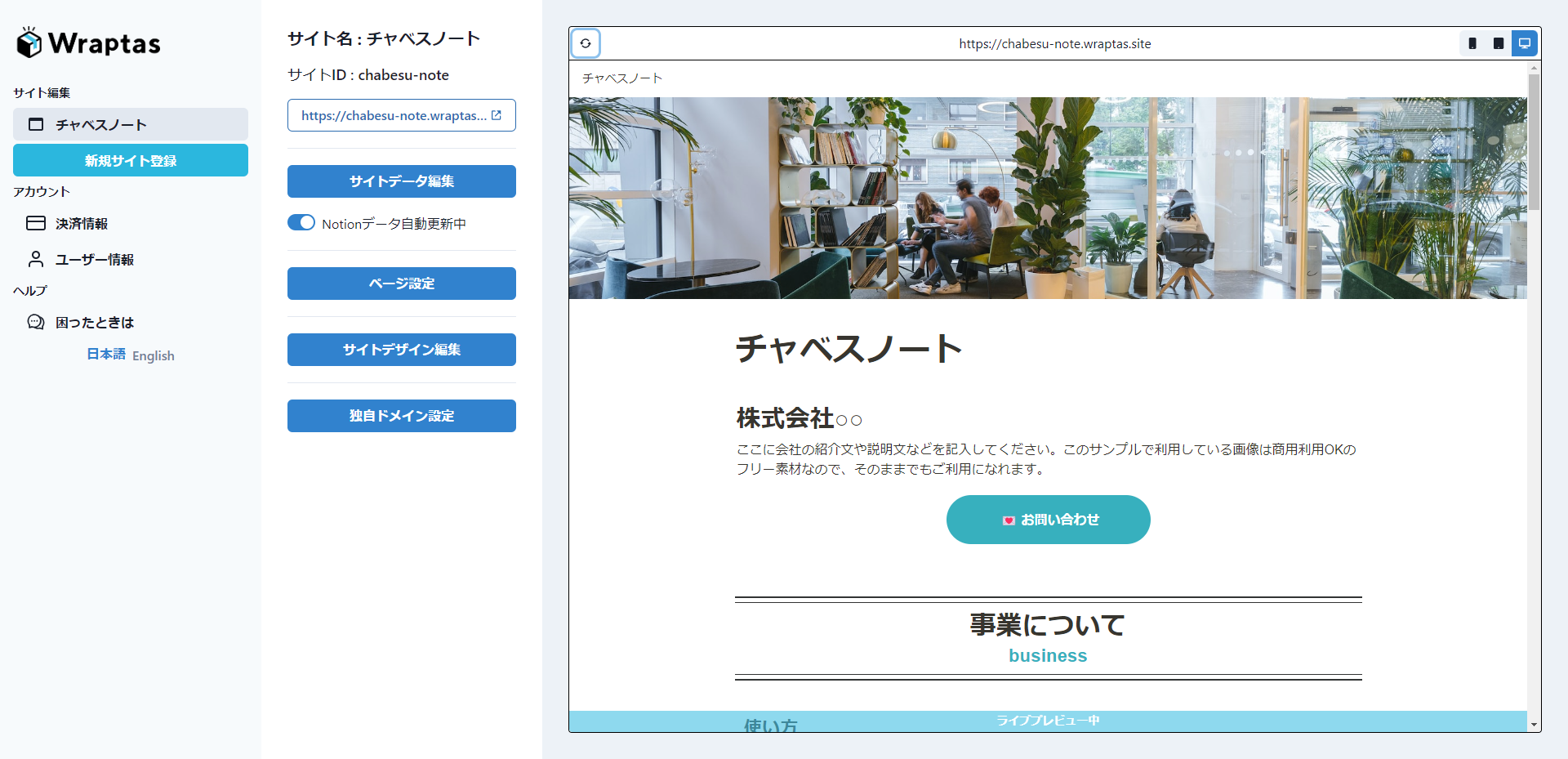Click the 株式会社○○ heading
This screenshot has height=759, width=1568.
800,418
